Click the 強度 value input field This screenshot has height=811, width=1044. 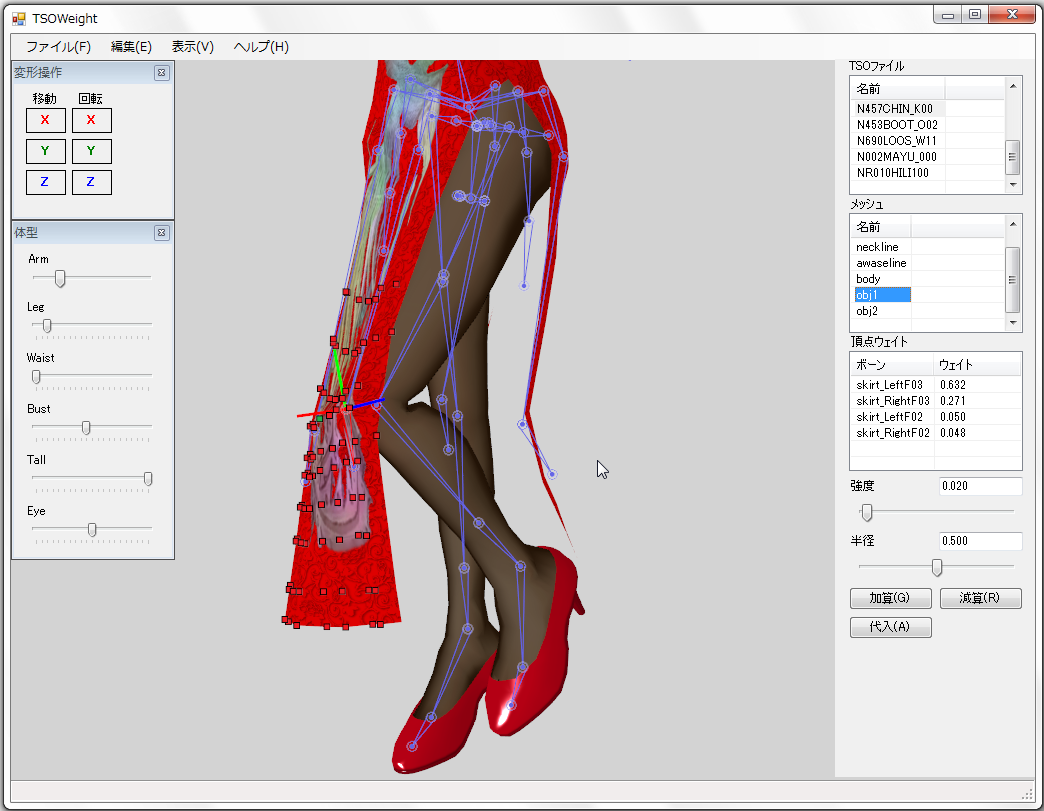(x=979, y=486)
